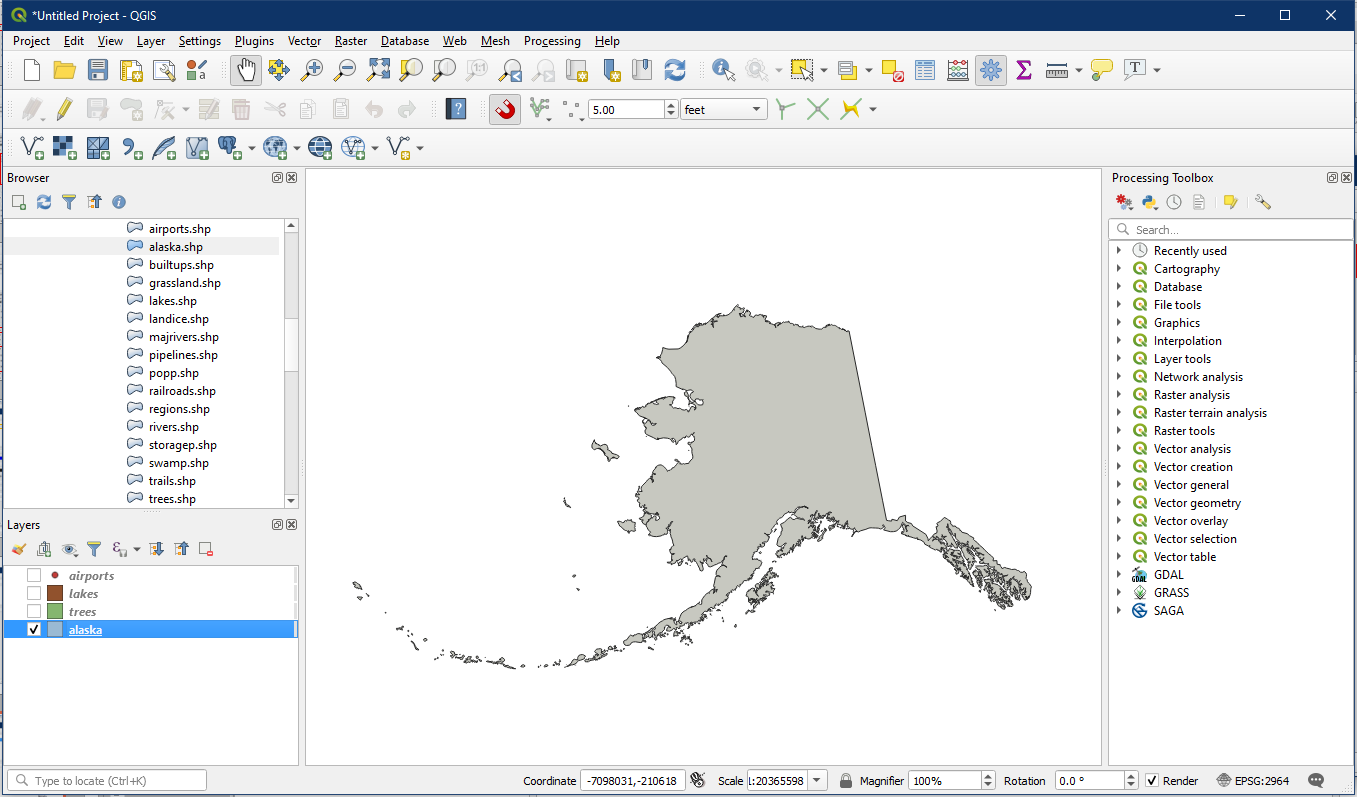
Task: Enable the airports layer checkbox
Action: [x=34, y=576]
